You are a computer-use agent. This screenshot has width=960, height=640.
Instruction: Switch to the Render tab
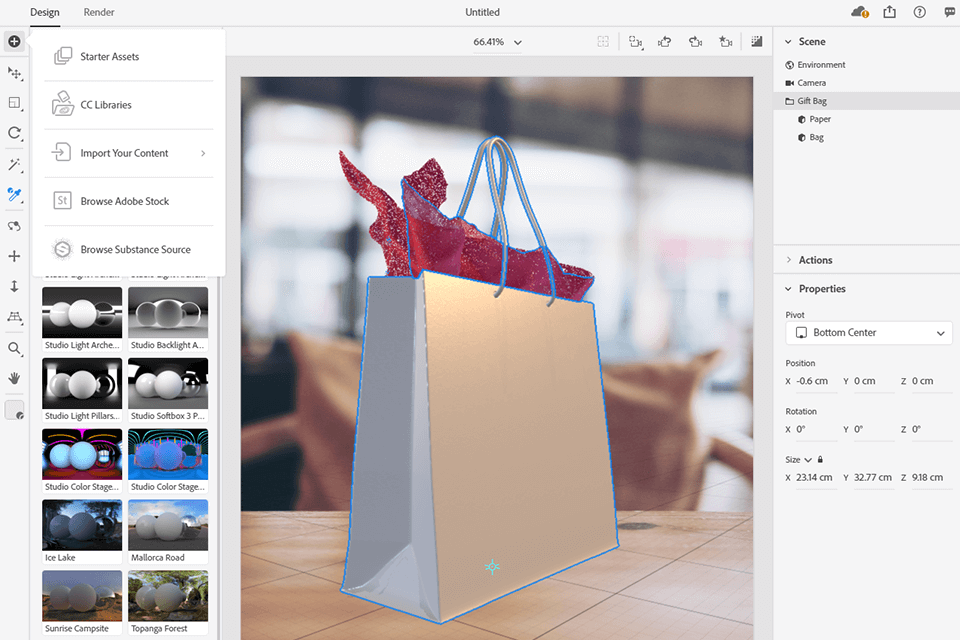99,12
